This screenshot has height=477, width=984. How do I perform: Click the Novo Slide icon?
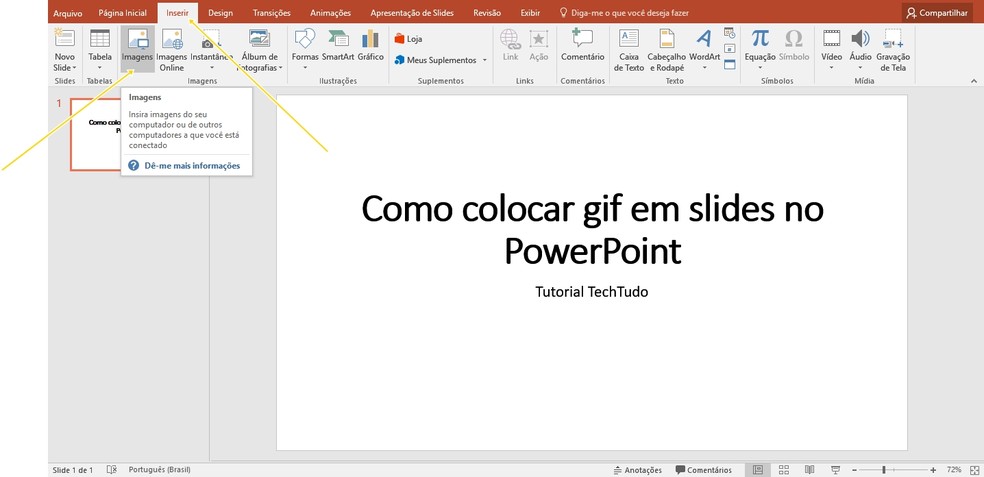(64, 38)
